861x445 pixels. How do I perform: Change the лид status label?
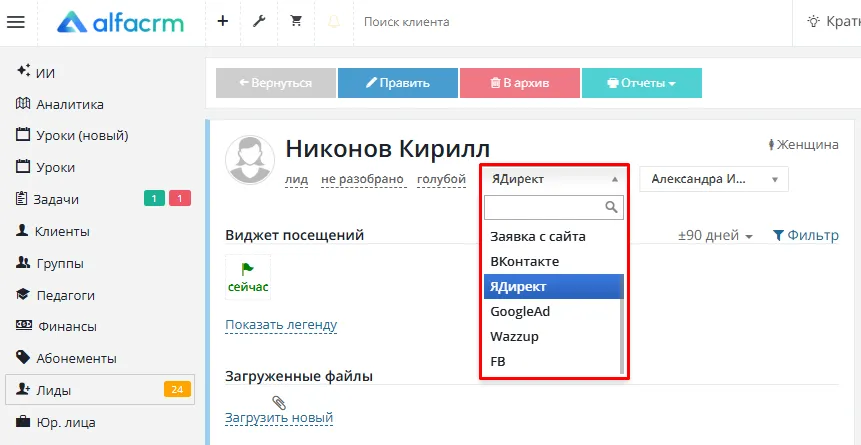click(297, 180)
